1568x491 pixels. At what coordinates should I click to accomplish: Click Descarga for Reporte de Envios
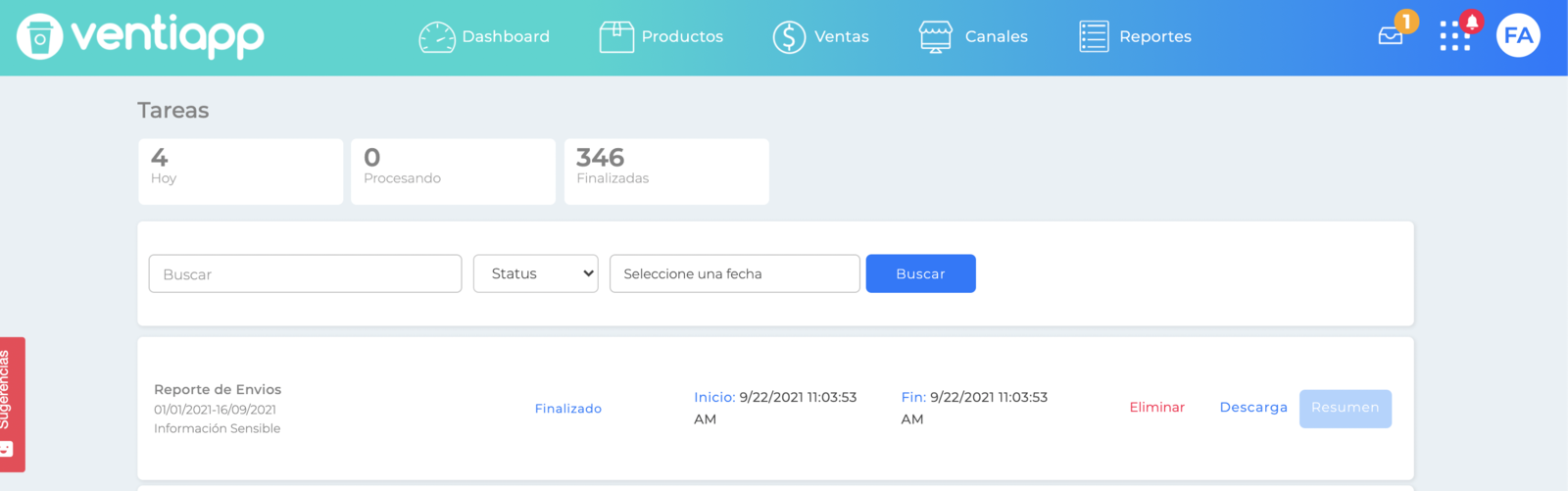click(1253, 408)
